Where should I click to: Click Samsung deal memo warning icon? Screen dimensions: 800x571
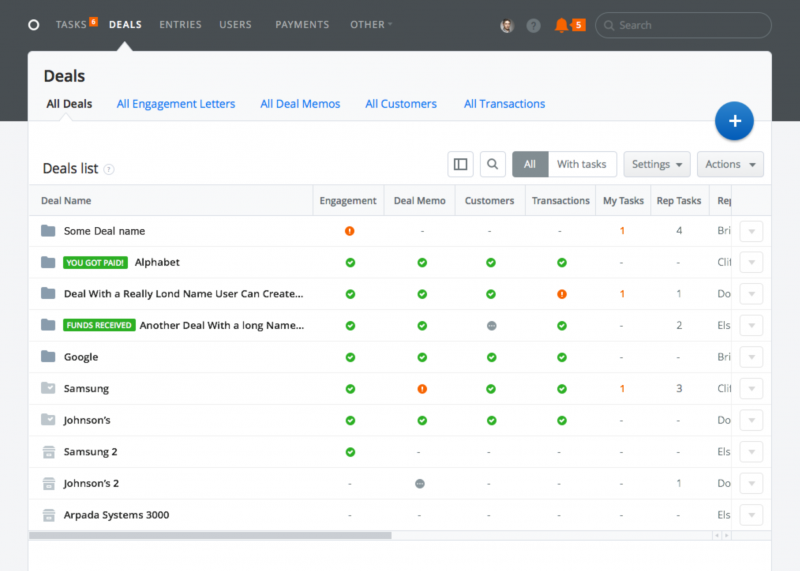click(x=422, y=389)
